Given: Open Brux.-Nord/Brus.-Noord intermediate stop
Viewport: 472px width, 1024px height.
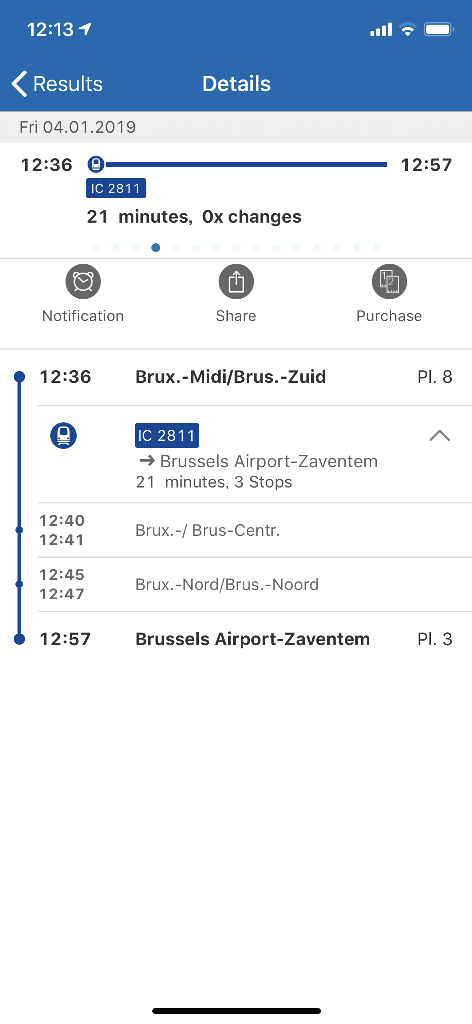Looking at the screenshot, I should (255, 584).
